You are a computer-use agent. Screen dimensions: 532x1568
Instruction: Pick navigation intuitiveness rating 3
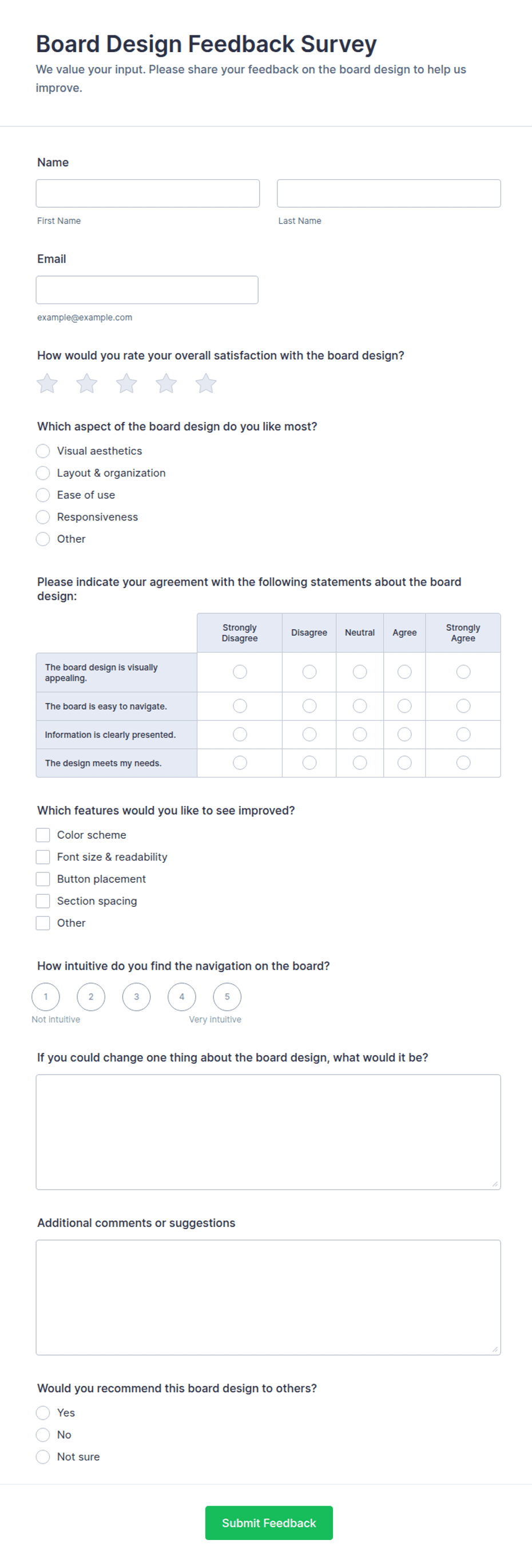point(136,997)
